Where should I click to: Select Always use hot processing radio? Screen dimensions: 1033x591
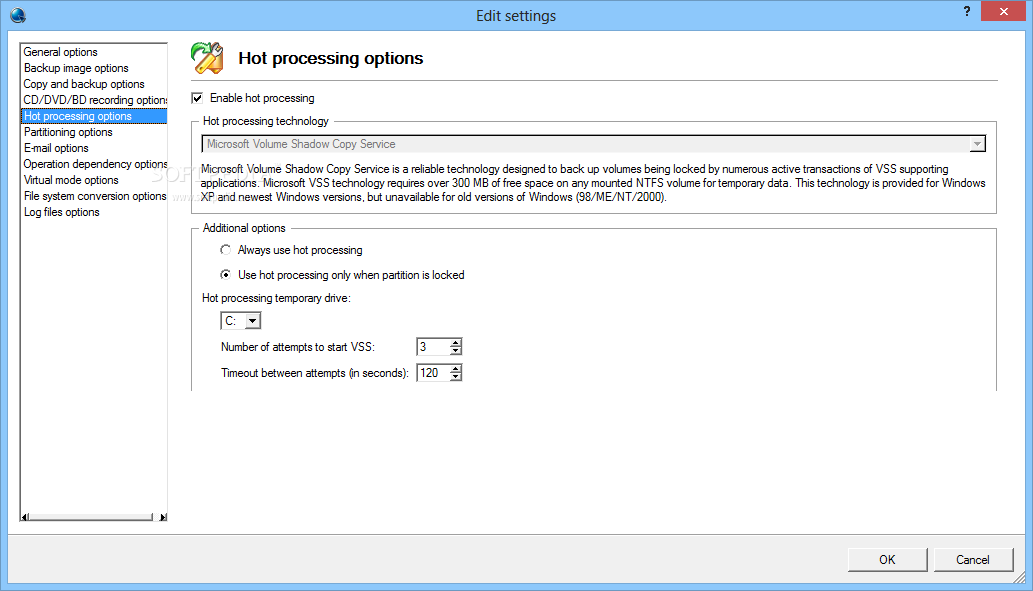click(x=226, y=250)
